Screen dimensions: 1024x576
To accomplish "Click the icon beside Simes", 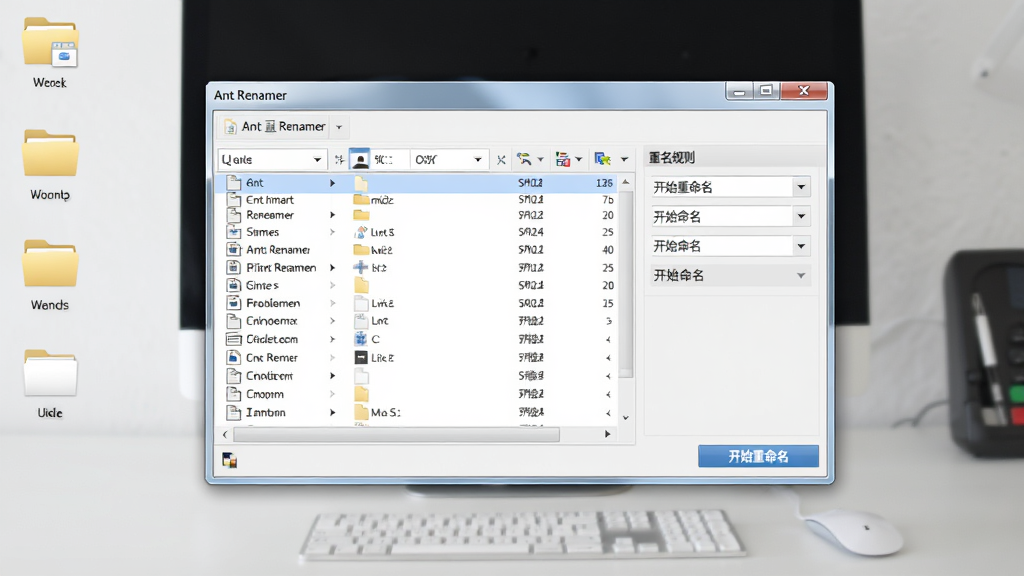I will coord(233,232).
